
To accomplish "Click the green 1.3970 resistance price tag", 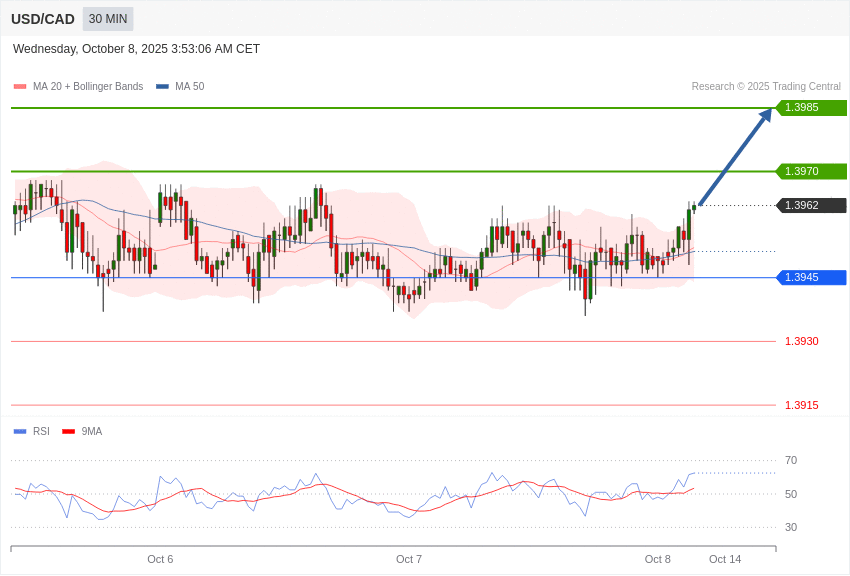I will click(811, 172).
